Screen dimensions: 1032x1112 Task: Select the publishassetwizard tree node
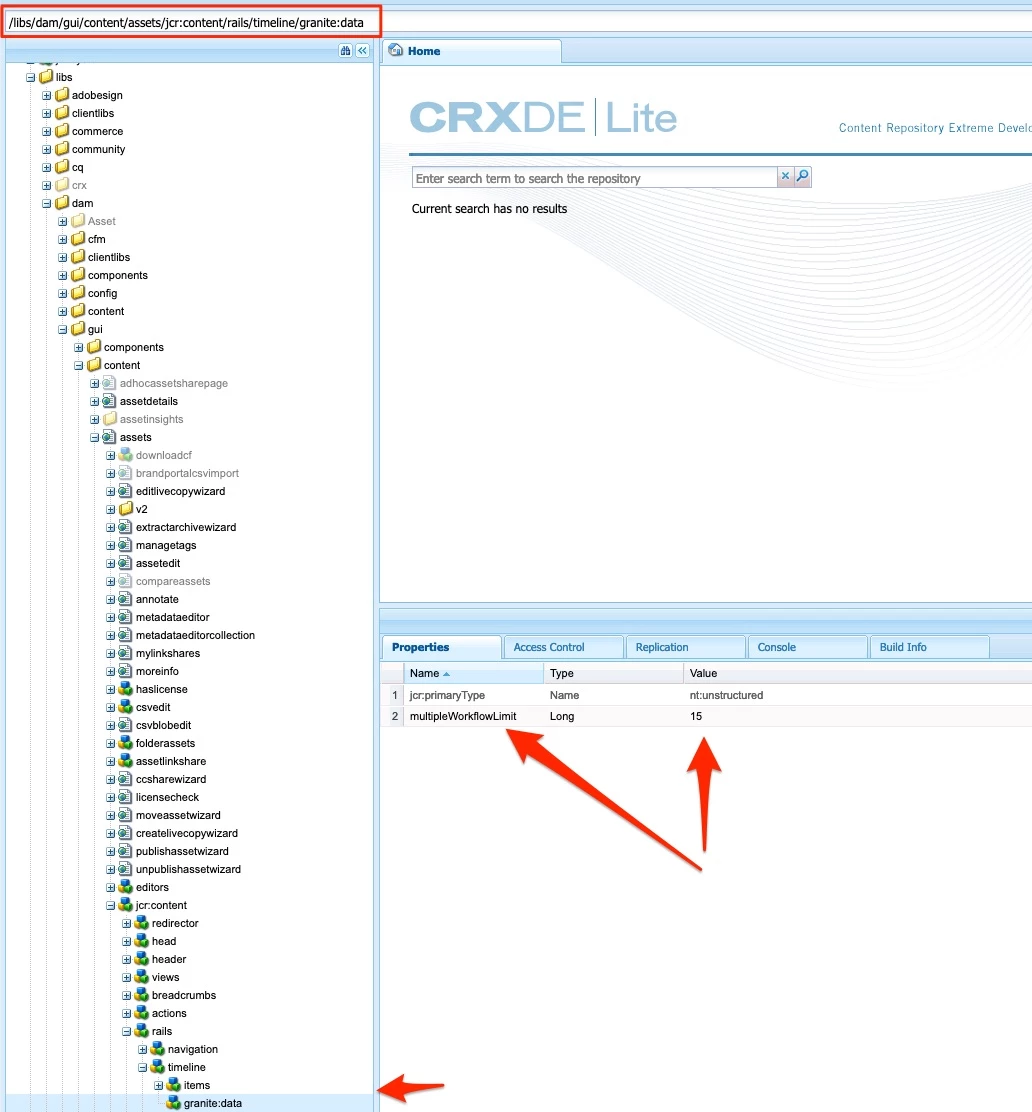coord(182,851)
